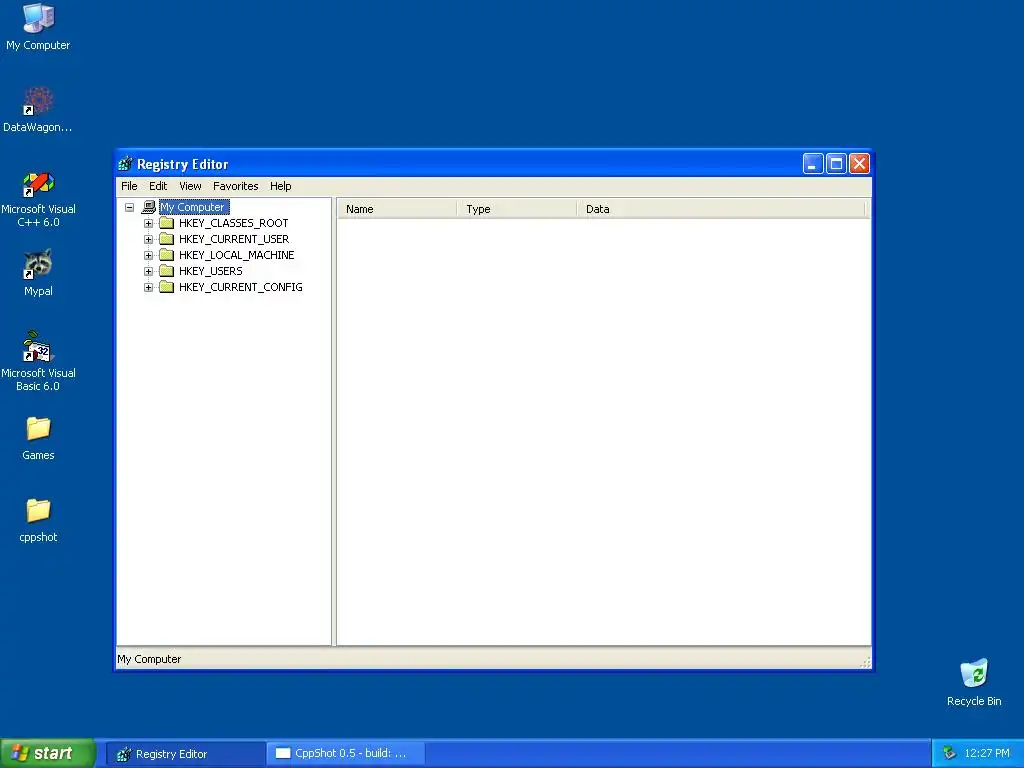Open the Help menu

click(x=281, y=186)
